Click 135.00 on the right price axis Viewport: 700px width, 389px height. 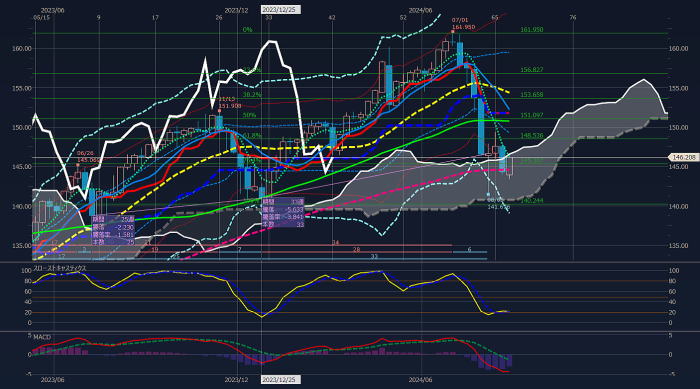678,245
